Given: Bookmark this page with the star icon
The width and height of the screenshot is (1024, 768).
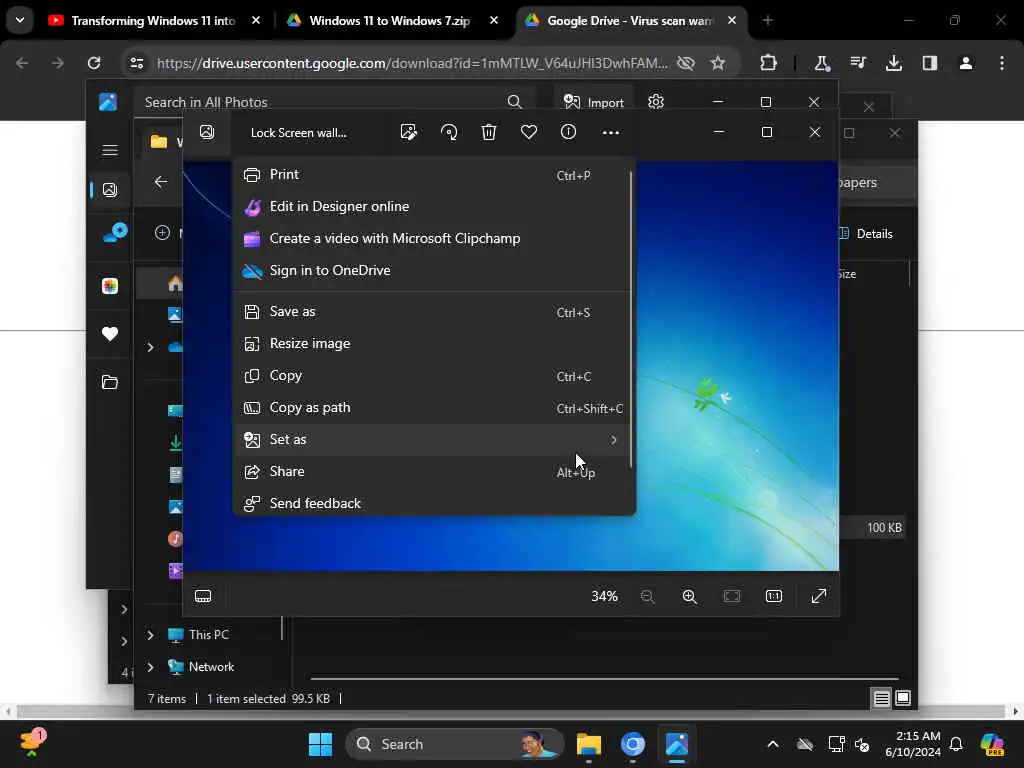Looking at the screenshot, I should 718,63.
